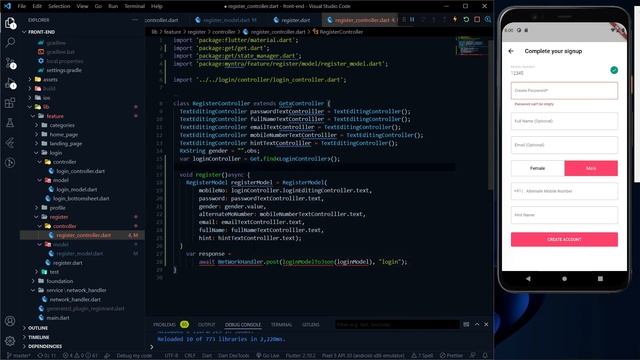Screen dimensions: 640x360
Task: Open the Explorer view in activity bar
Action: (10, 23)
